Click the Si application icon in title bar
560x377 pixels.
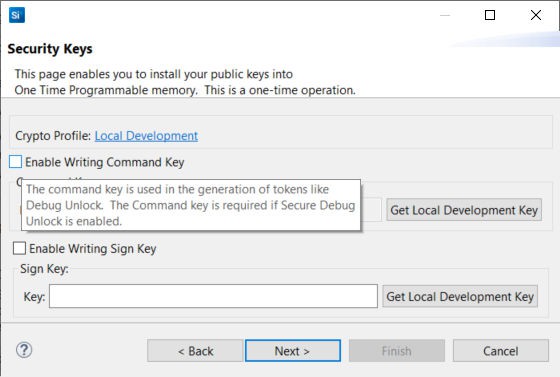17,15
